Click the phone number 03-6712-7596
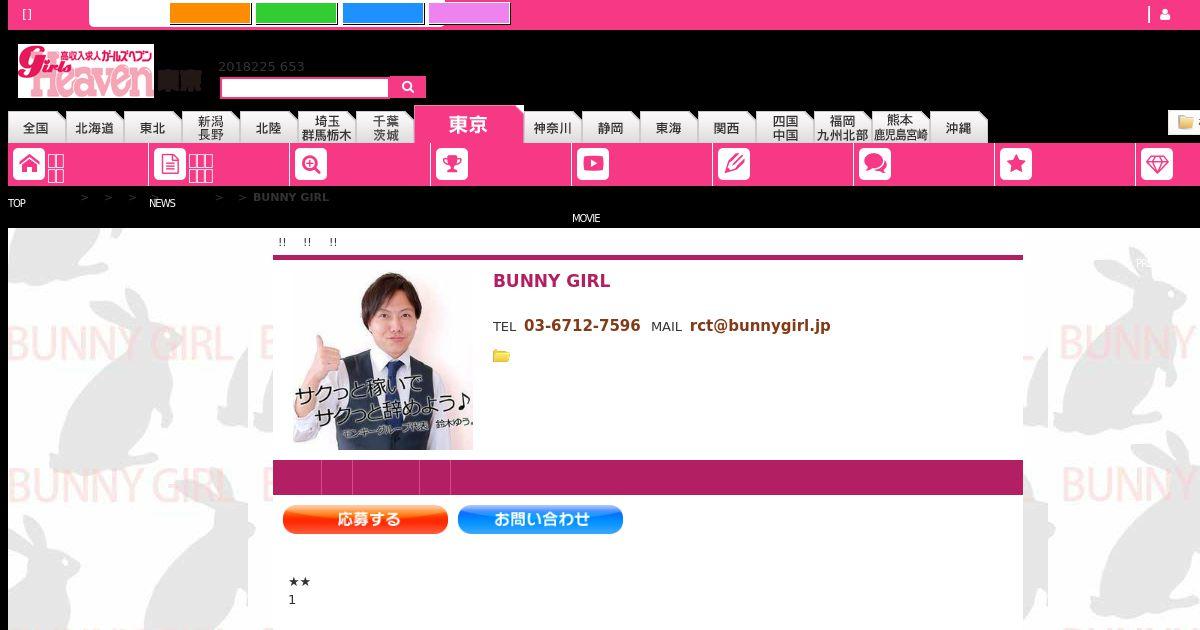The image size is (1200, 630). [582, 325]
